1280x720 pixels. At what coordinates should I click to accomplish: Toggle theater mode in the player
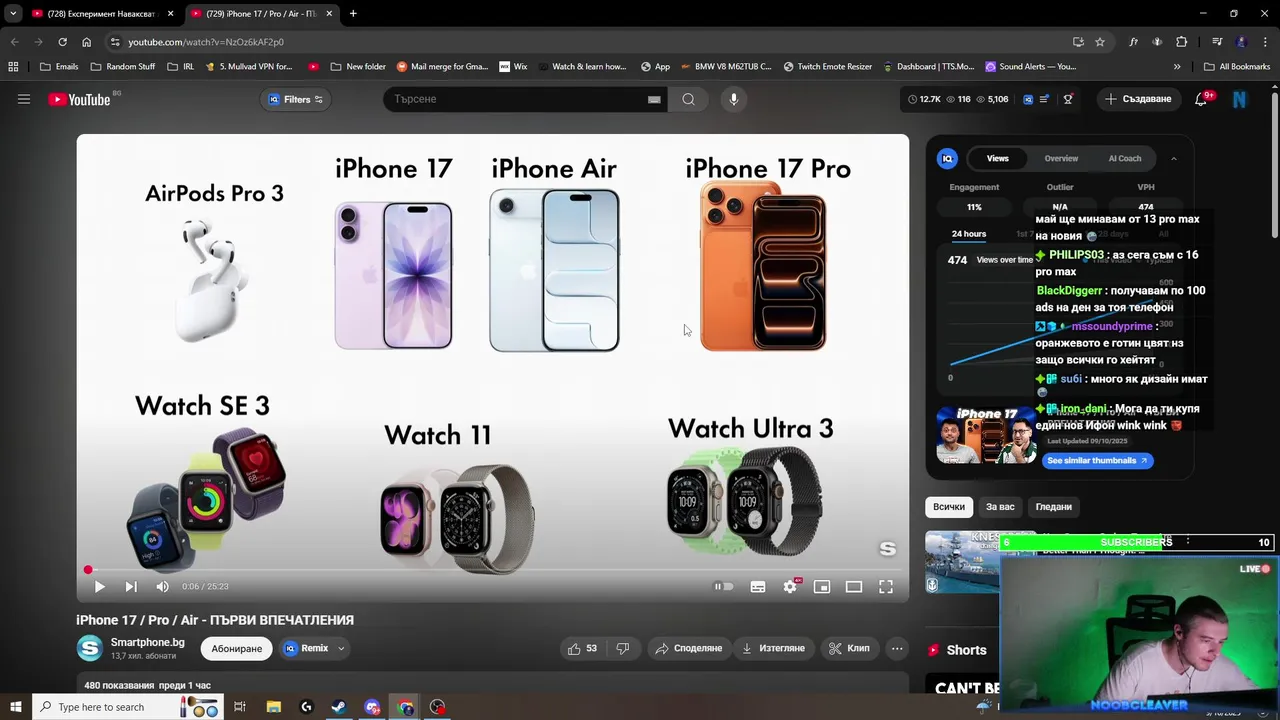pos(854,587)
